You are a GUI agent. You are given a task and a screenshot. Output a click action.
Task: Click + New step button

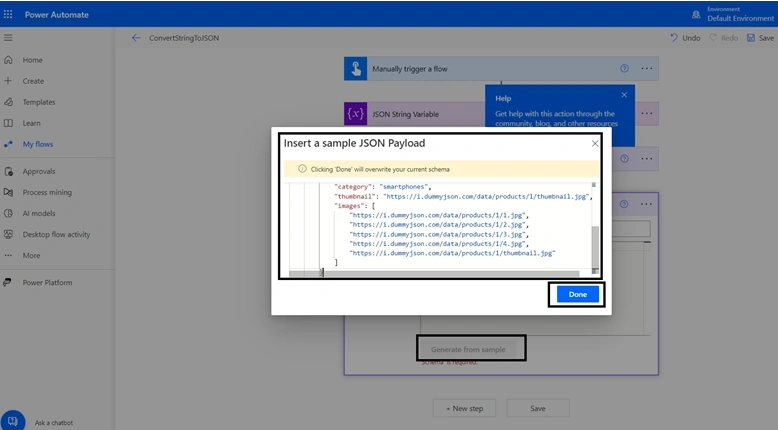(x=464, y=408)
